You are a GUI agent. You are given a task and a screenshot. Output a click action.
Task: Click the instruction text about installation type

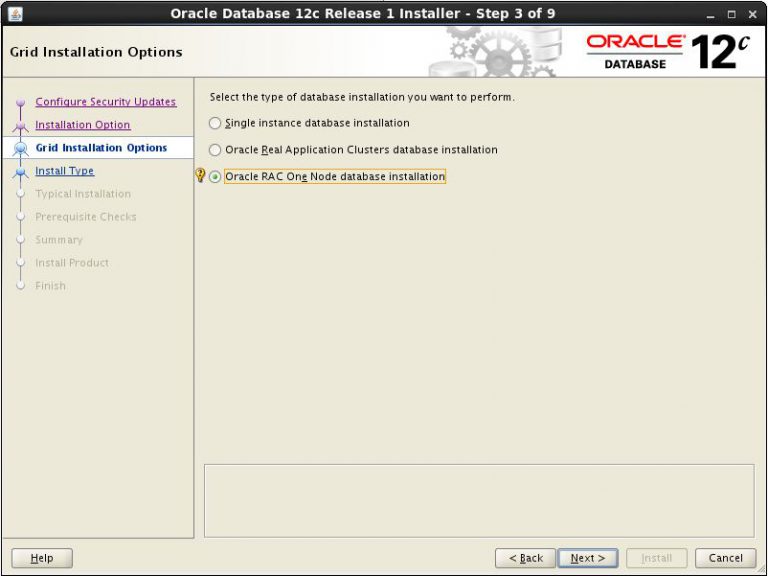(x=362, y=97)
